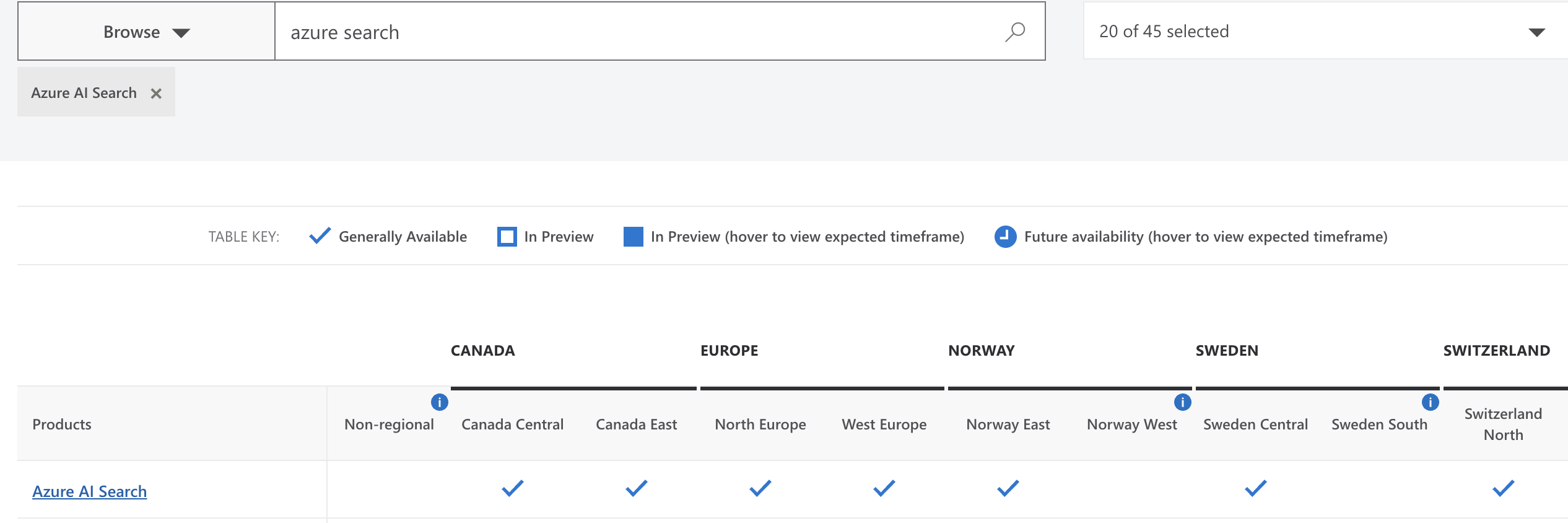Click the Generally Available checkmark key icon

click(320, 236)
